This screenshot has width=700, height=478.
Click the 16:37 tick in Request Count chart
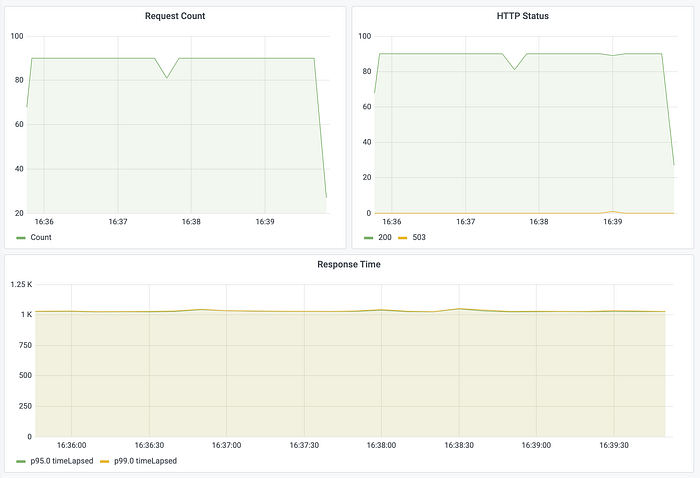(118, 222)
